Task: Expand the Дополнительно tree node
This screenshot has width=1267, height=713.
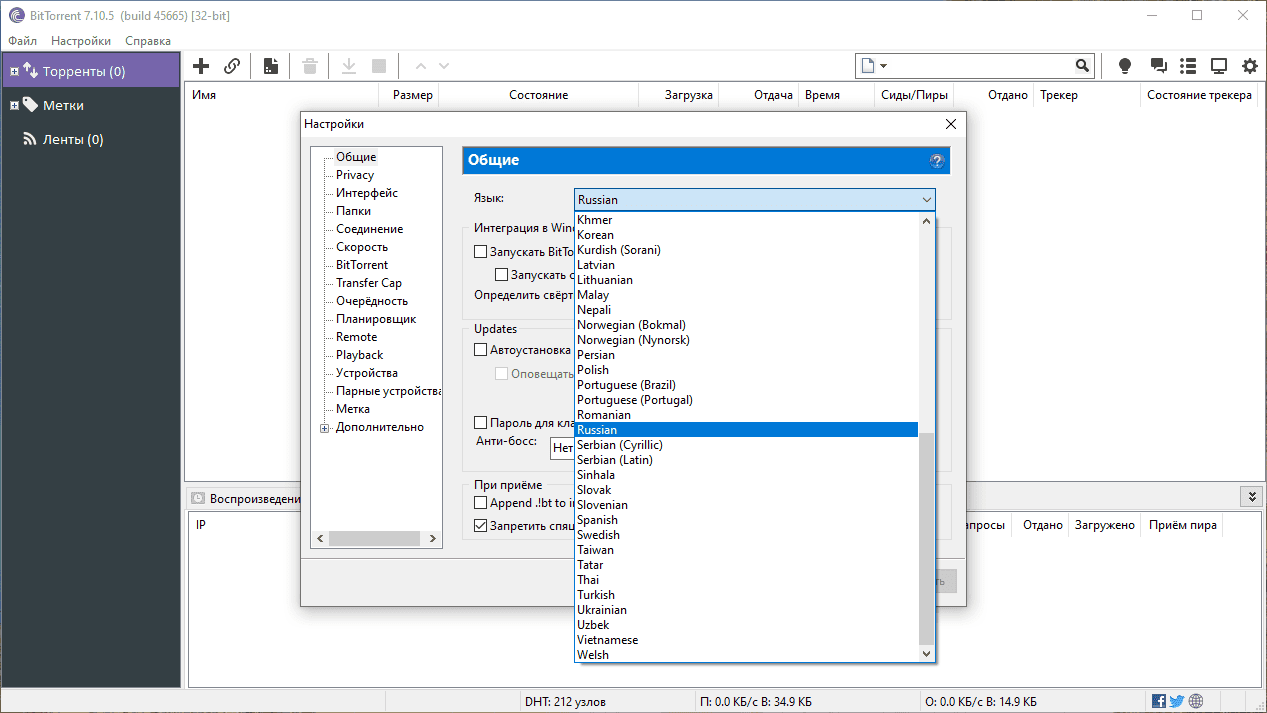Action: (324, 428)
